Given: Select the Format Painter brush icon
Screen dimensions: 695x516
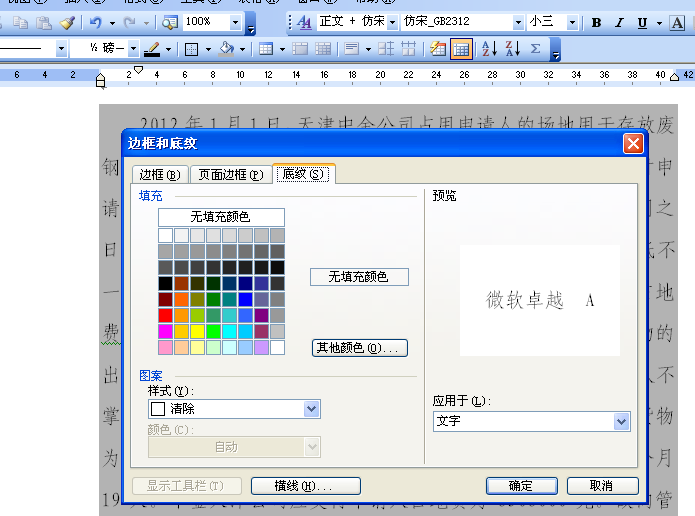Looking at the screenshot, I should [67, 22].
